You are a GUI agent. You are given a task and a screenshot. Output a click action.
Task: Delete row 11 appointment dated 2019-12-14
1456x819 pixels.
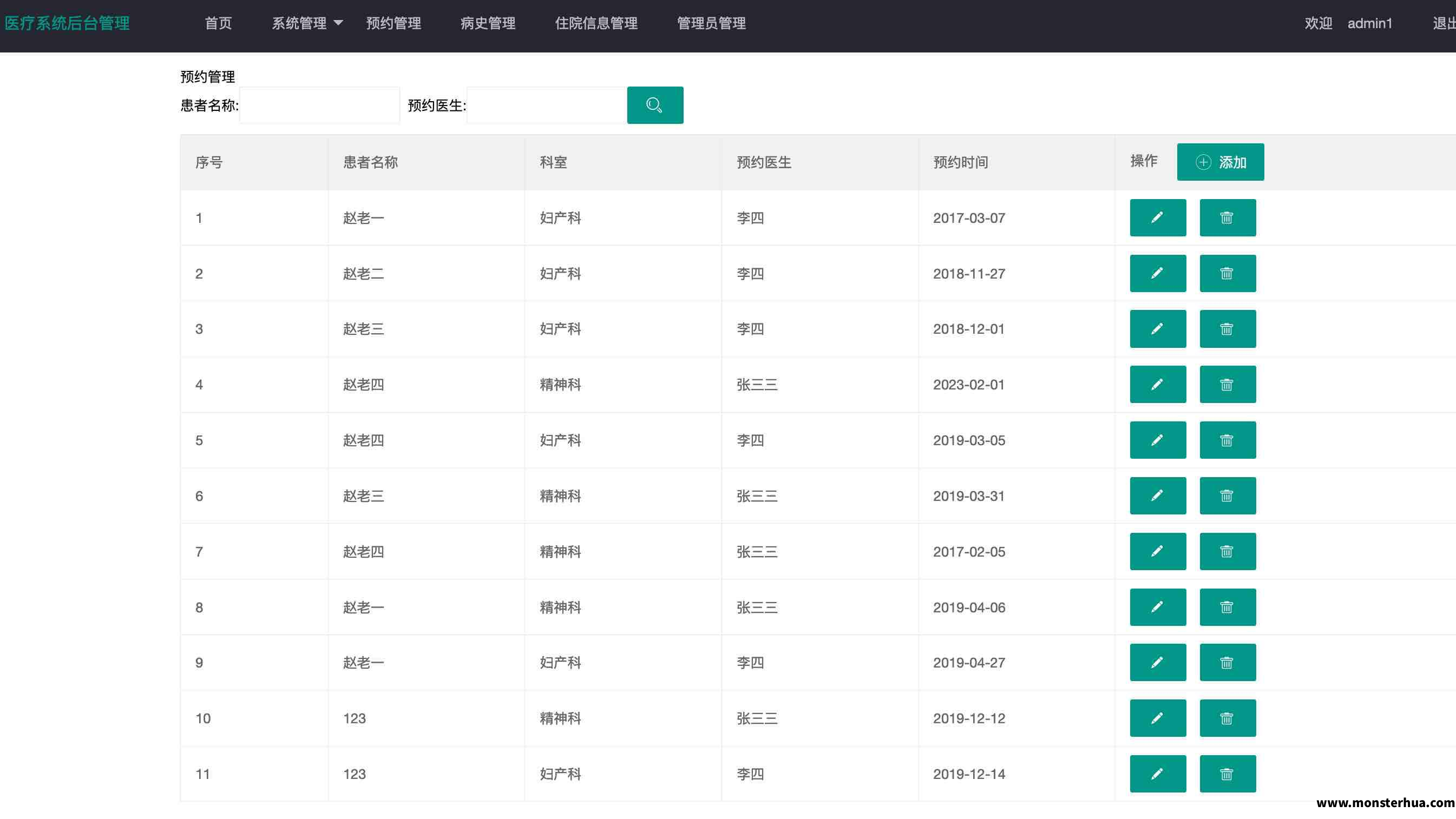[1228, 774]
